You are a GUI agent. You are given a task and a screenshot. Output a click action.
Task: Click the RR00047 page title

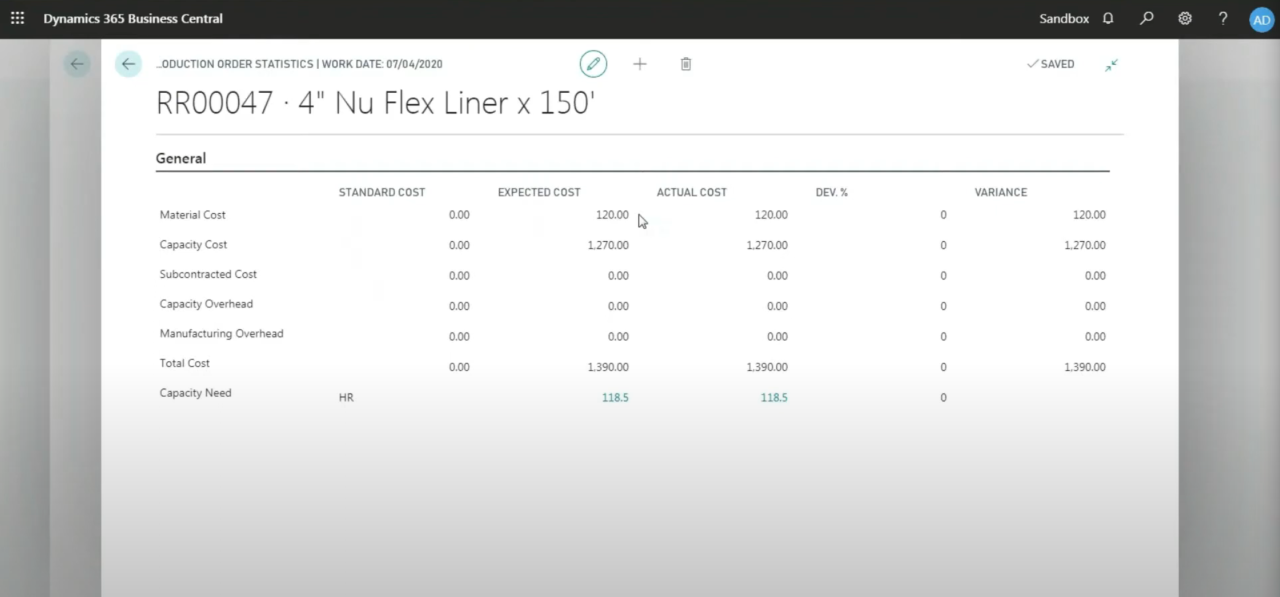[376, 102]
